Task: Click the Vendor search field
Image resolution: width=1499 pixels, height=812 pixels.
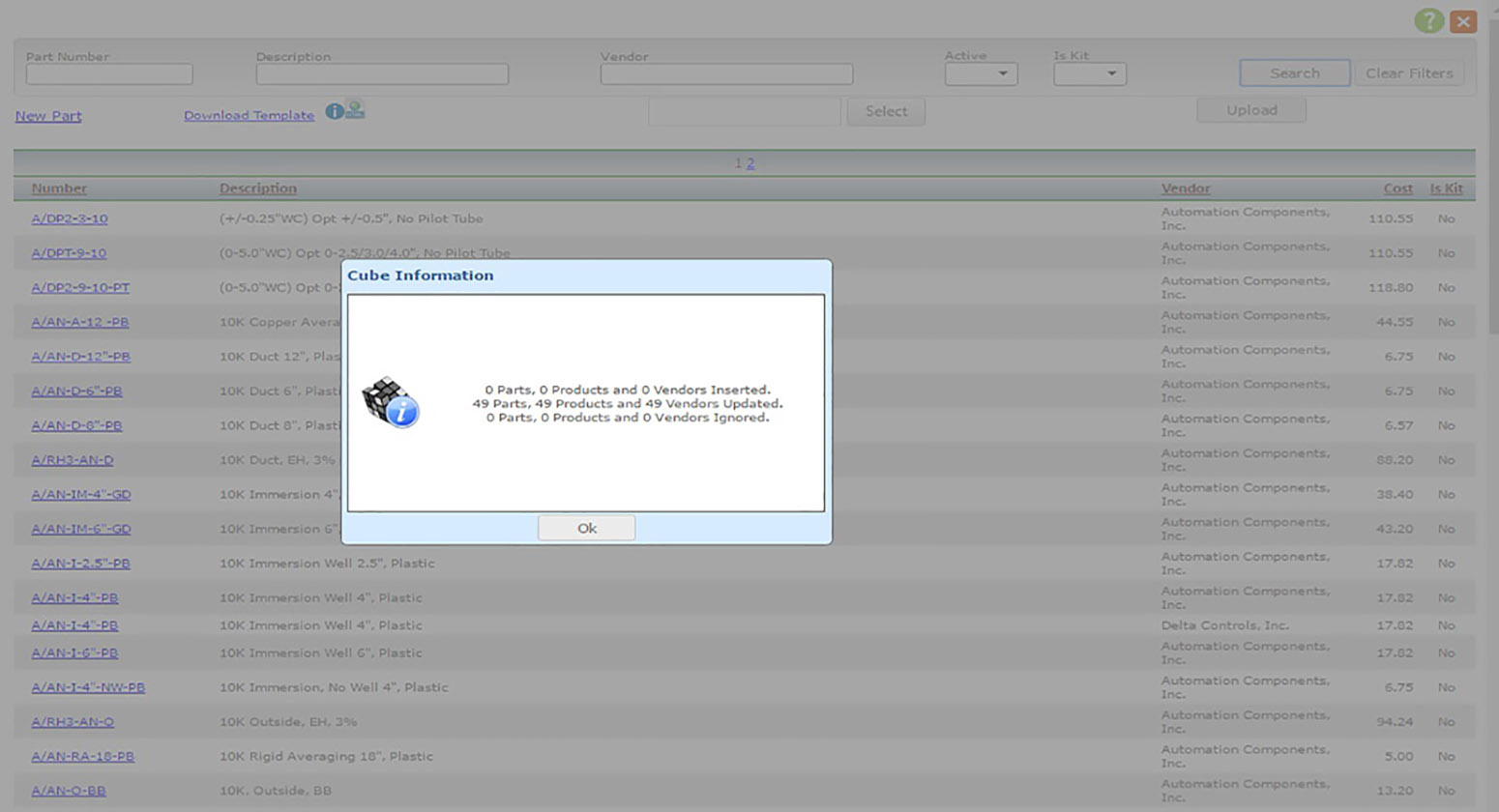Action: (725, 73)
